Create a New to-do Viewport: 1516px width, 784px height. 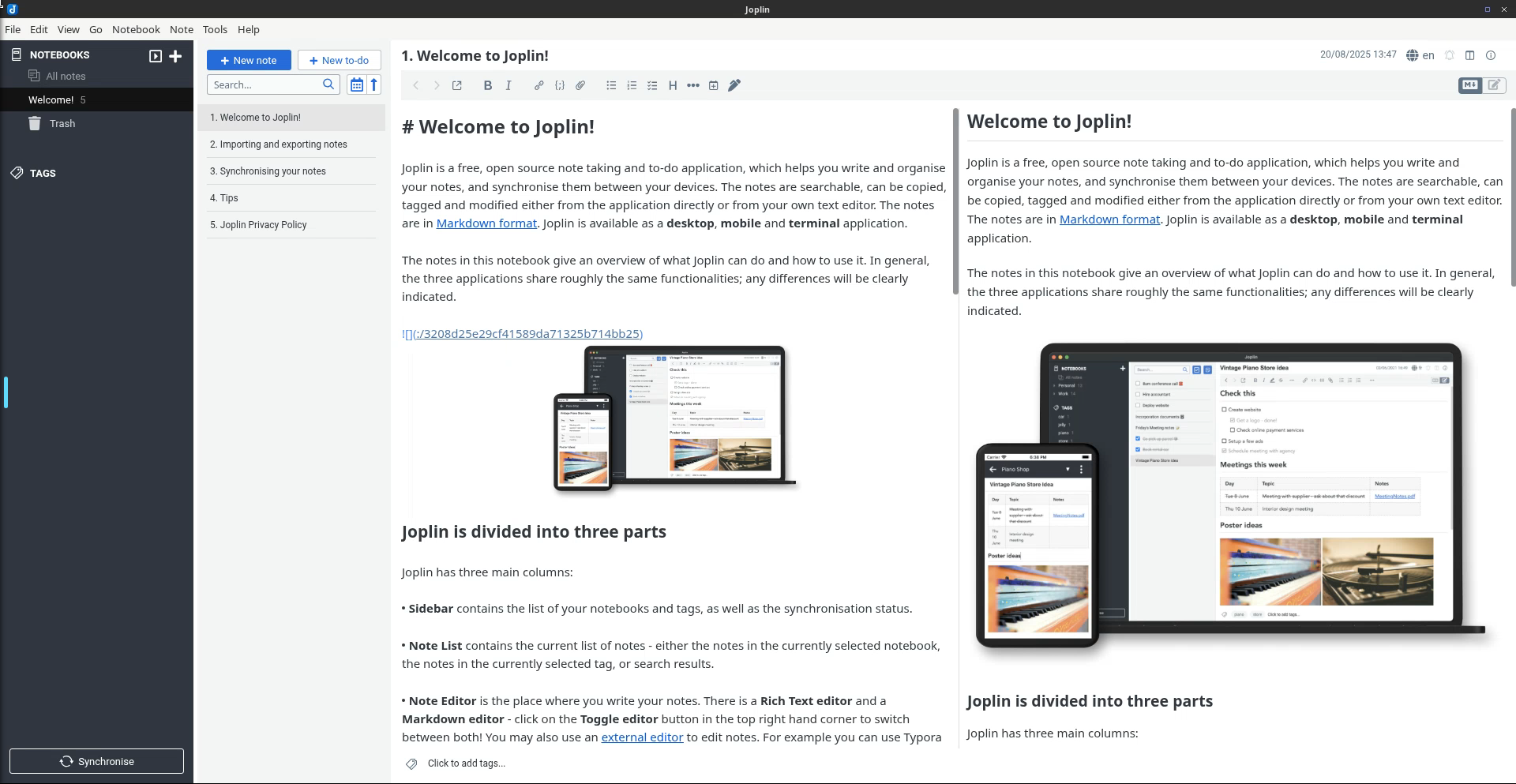(x=340, y=60)
